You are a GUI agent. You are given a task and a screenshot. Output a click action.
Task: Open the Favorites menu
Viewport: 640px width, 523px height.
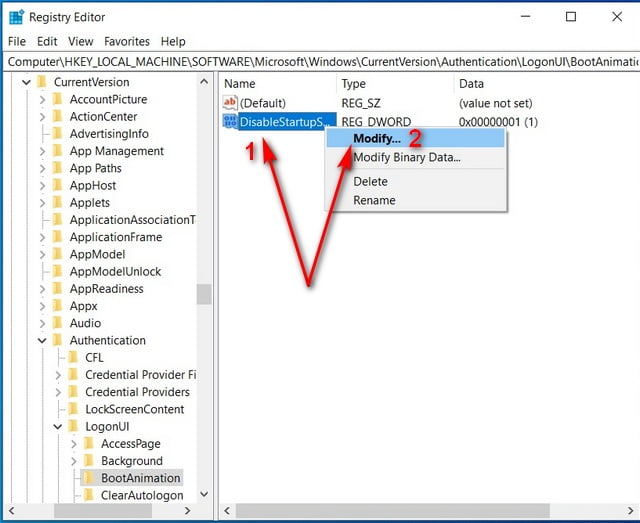[x=127, y=41]
